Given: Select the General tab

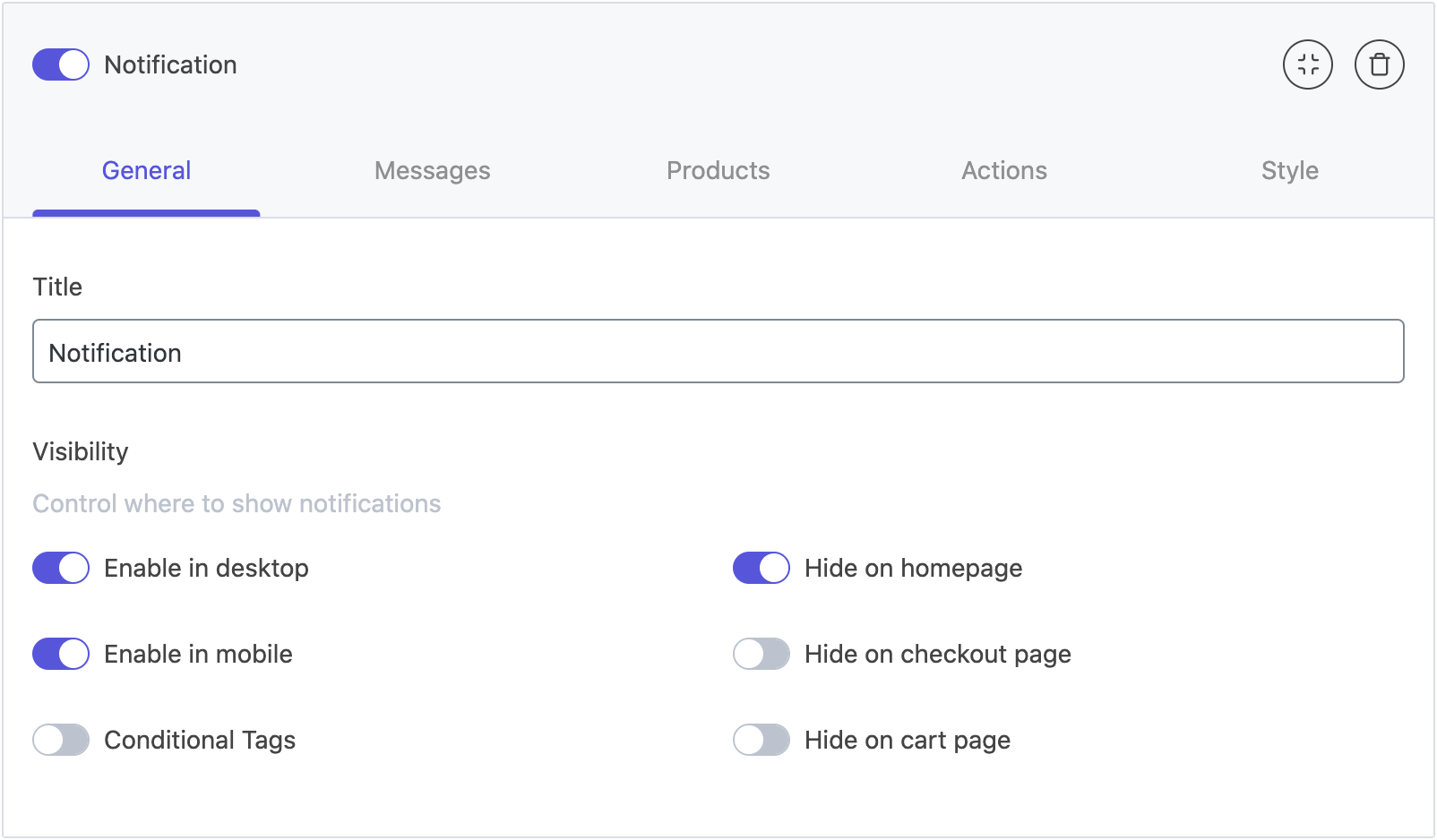Looking at the screenshot, I should (x=146, y=170).
